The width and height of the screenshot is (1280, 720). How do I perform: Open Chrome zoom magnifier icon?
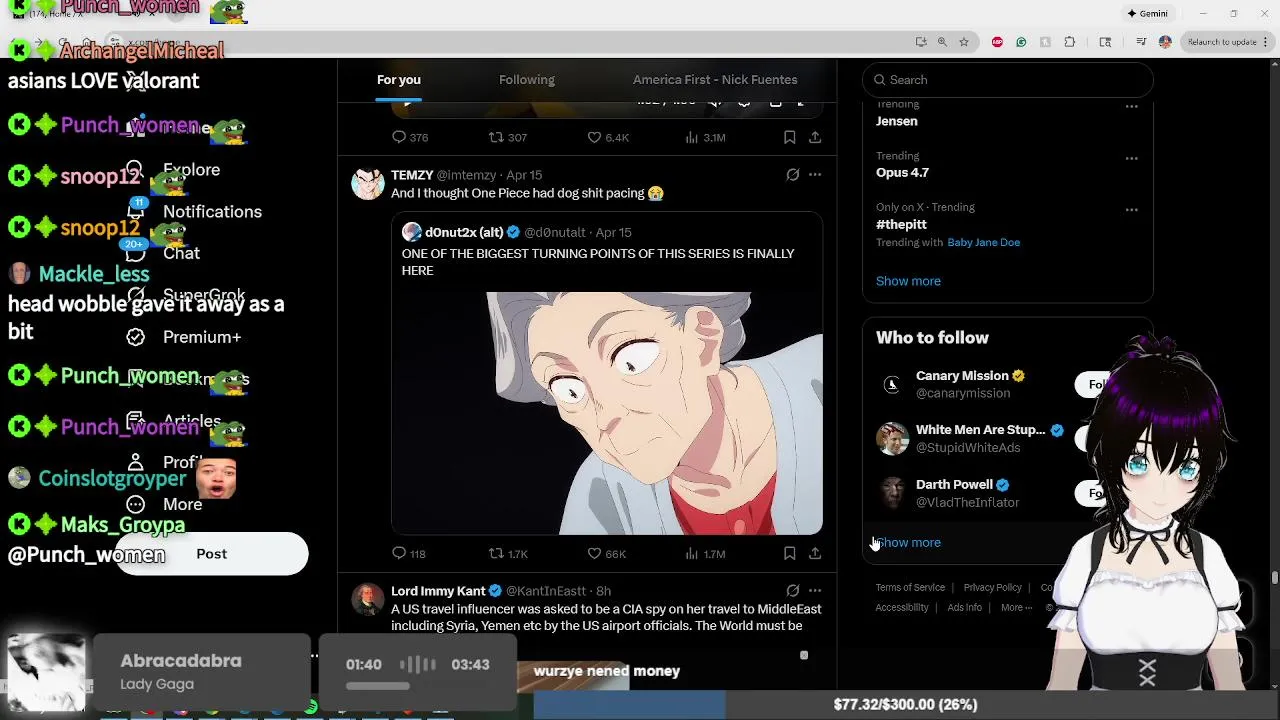tap(942, 42)
